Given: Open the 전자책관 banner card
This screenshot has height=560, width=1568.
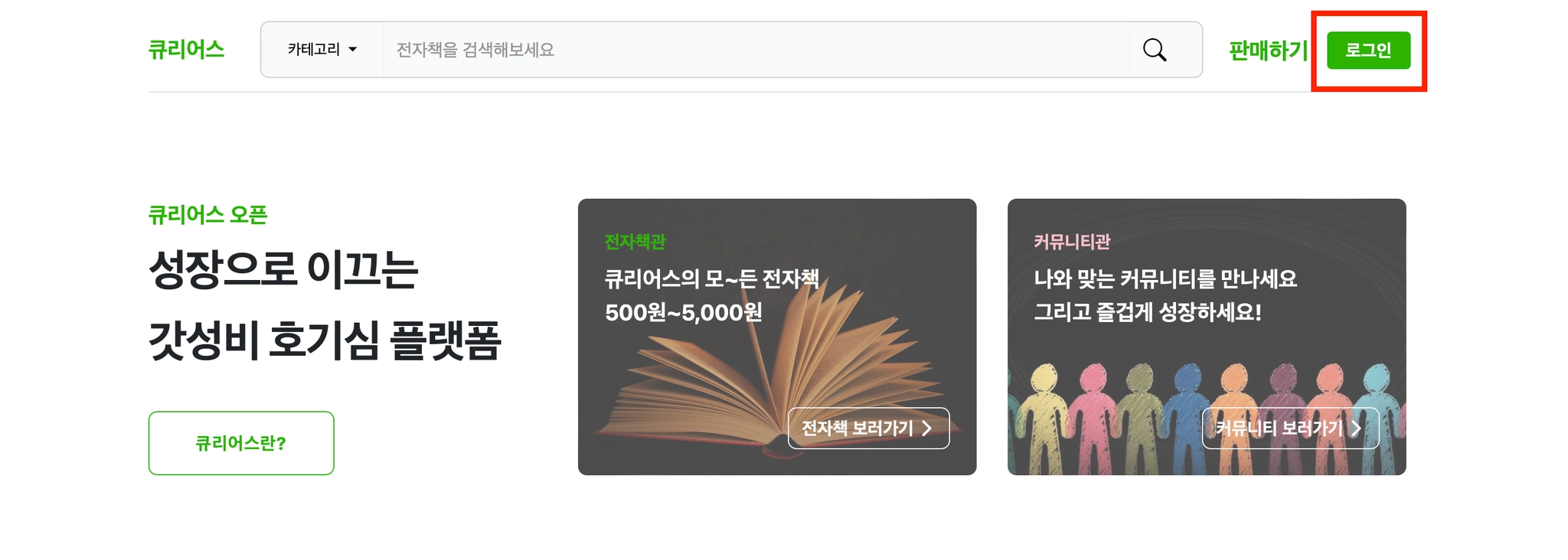Looking at the screenshot, I should [777, 337].
